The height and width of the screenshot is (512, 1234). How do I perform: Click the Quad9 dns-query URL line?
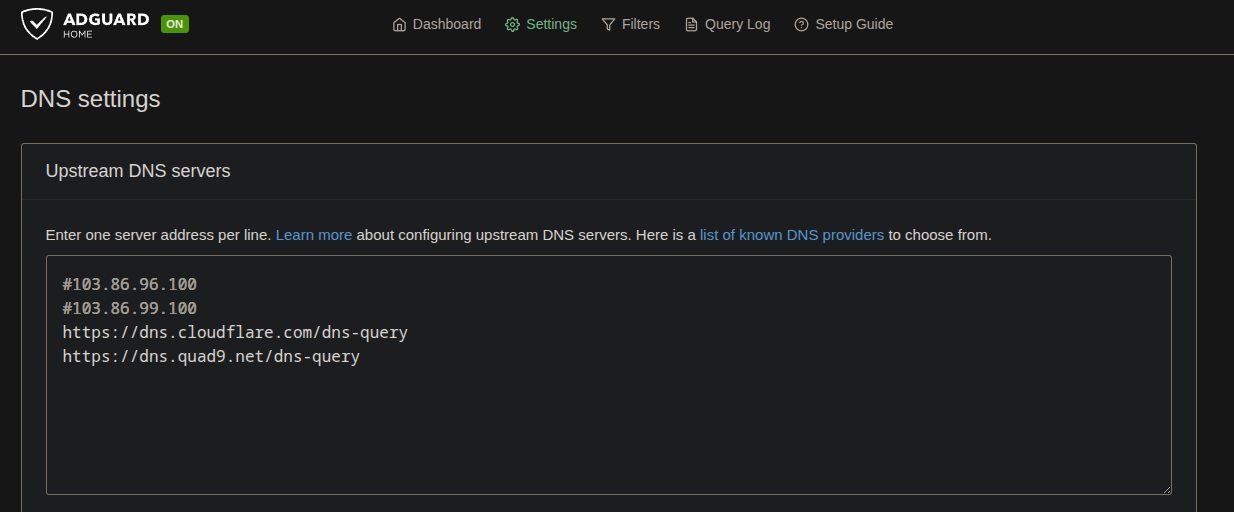[211, 356]
